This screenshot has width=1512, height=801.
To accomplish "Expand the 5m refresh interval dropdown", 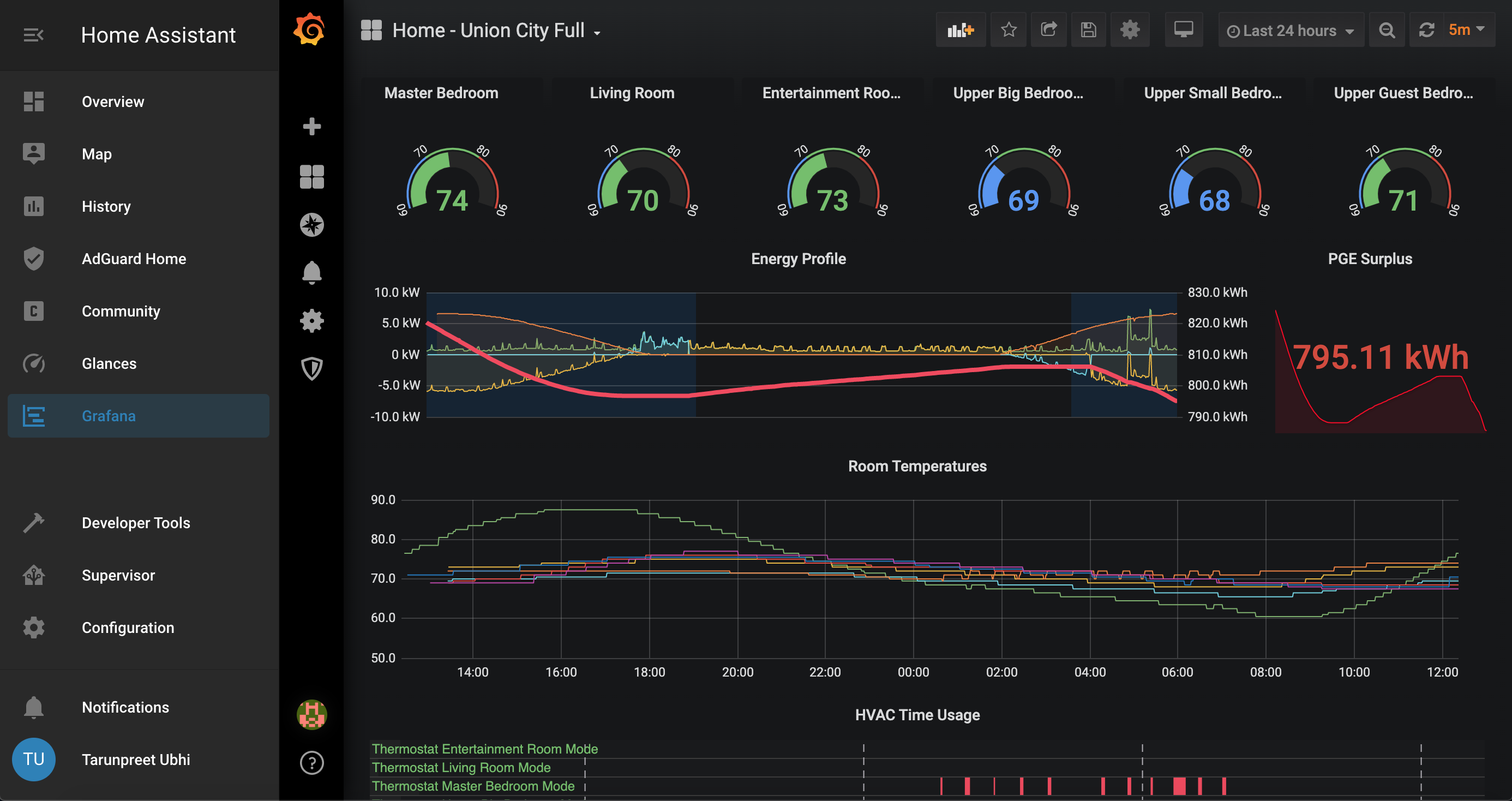I will [x=1466, y=30].
